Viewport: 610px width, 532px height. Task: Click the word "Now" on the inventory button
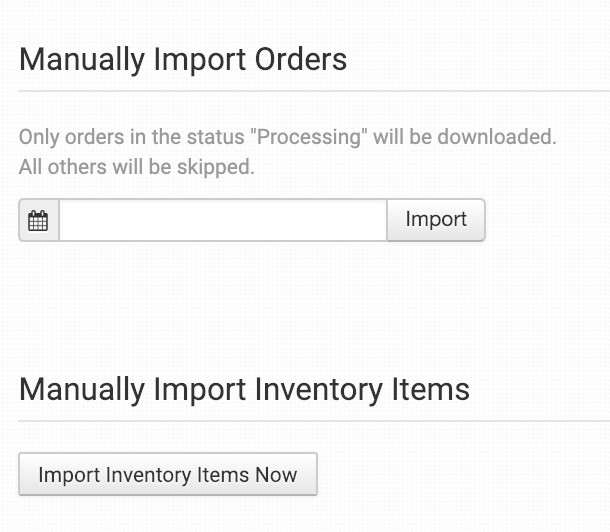point(276,474)
